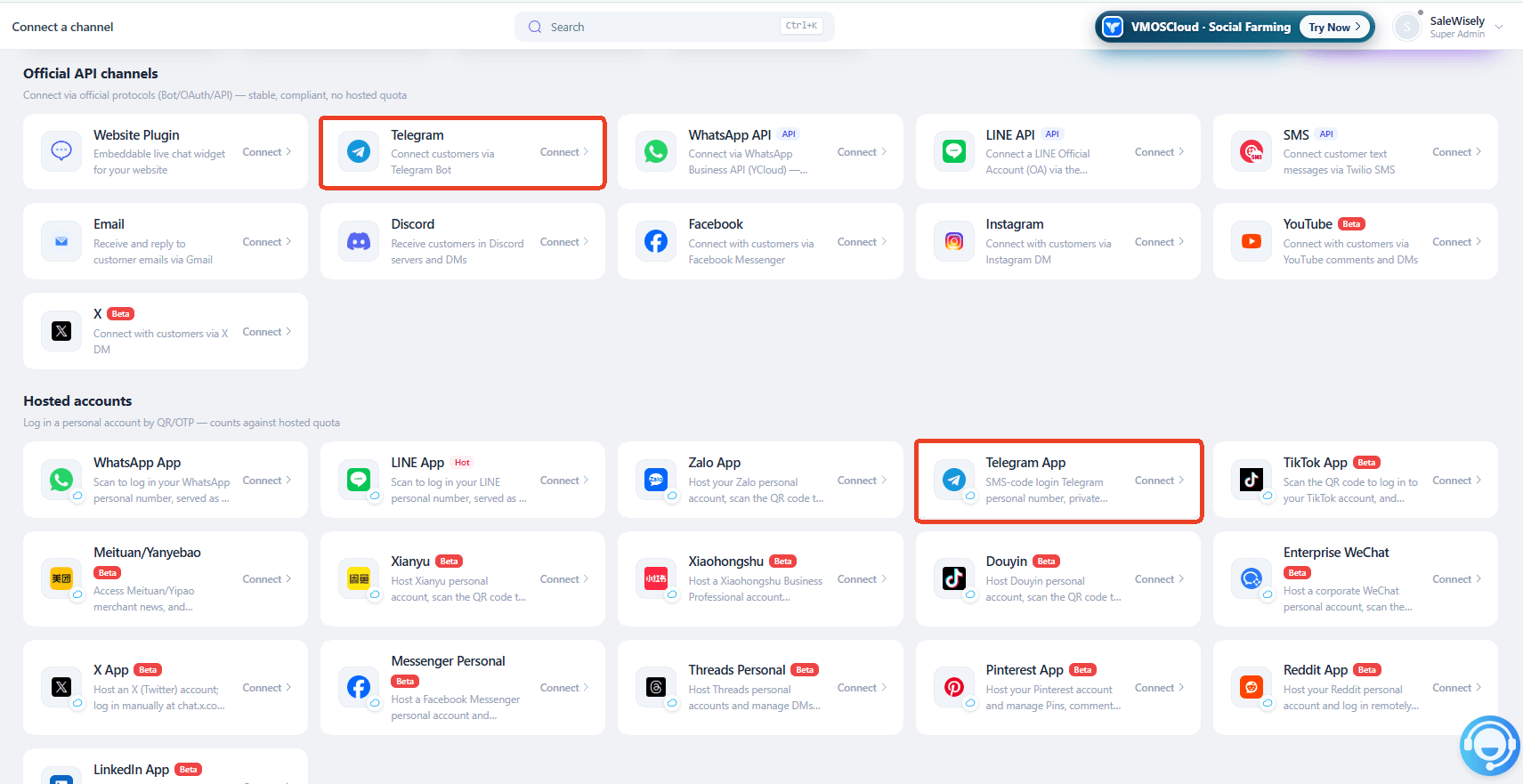Viewport: 1523px width, 784px height.
Task: Click the Douyin app icon
Action: 954,578
